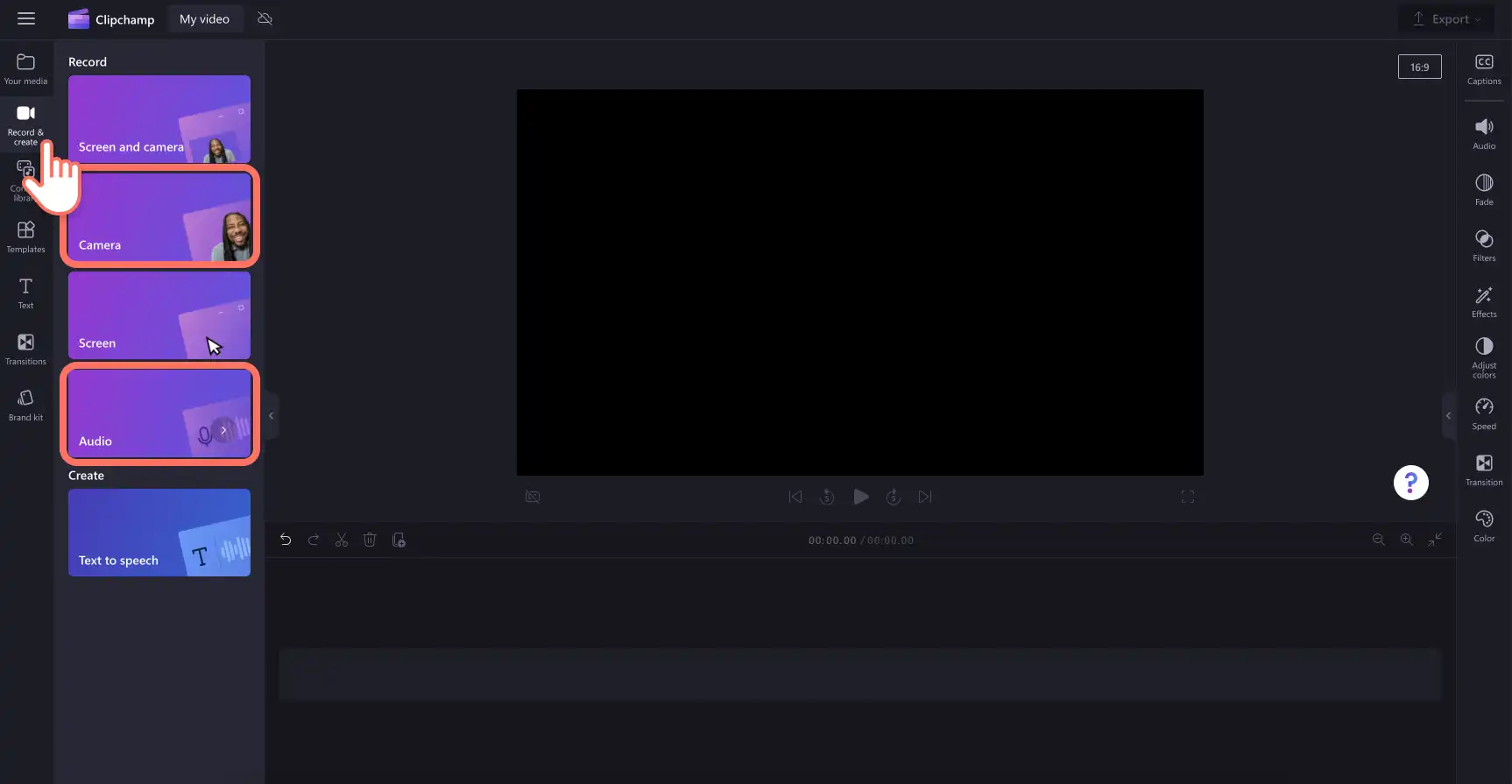Click the split scissors icon
This screenshot has width=1512, height=784.
tap(342, 540)
